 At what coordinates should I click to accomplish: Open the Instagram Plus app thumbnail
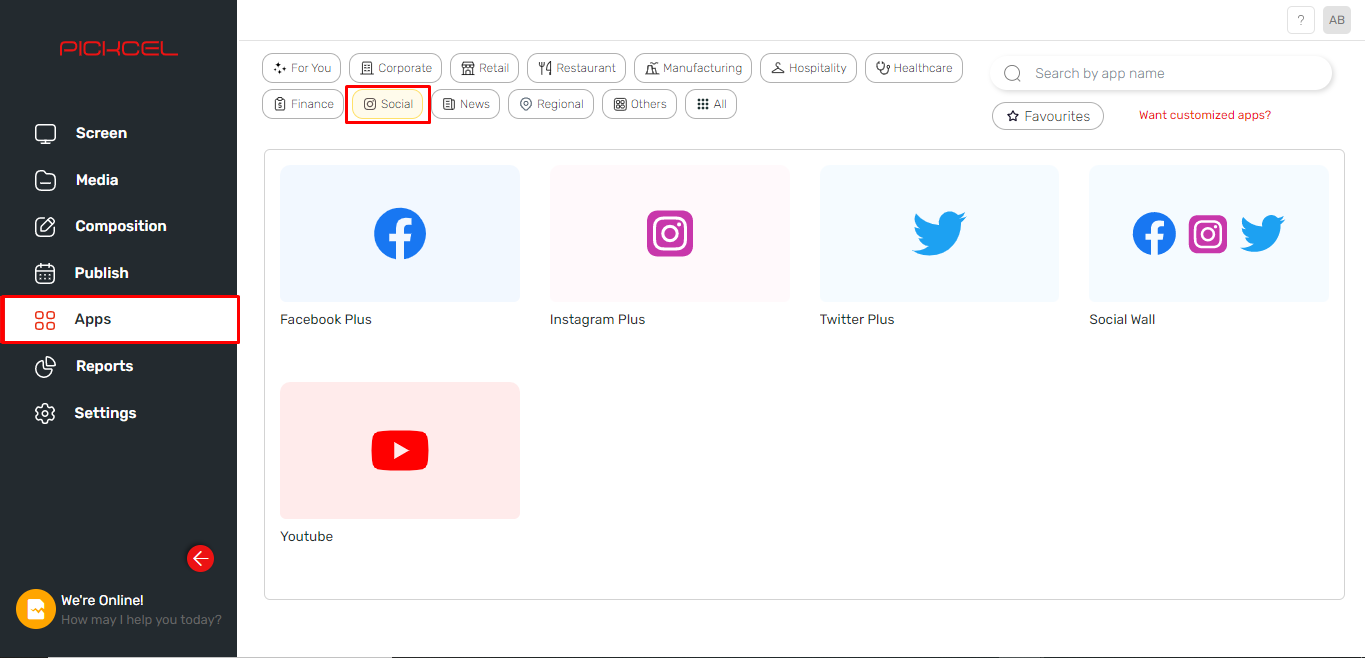coord(670,234)
